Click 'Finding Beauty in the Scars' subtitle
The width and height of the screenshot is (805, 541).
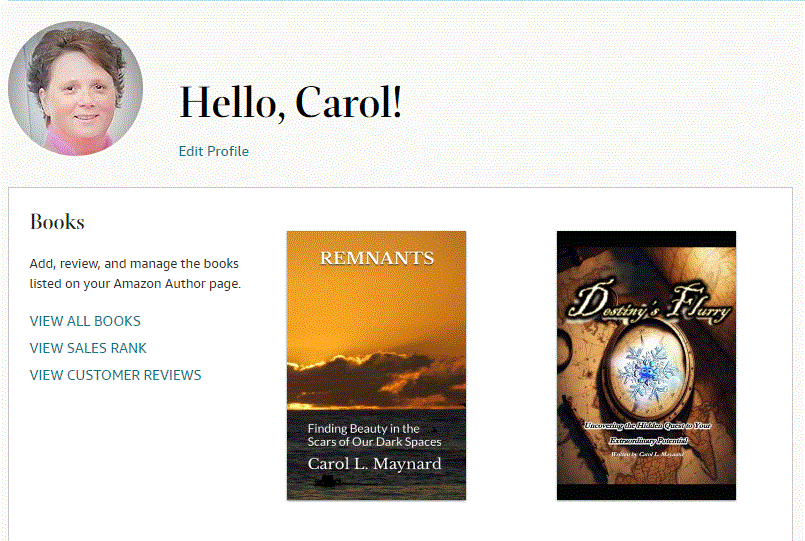tap(374, 435)
